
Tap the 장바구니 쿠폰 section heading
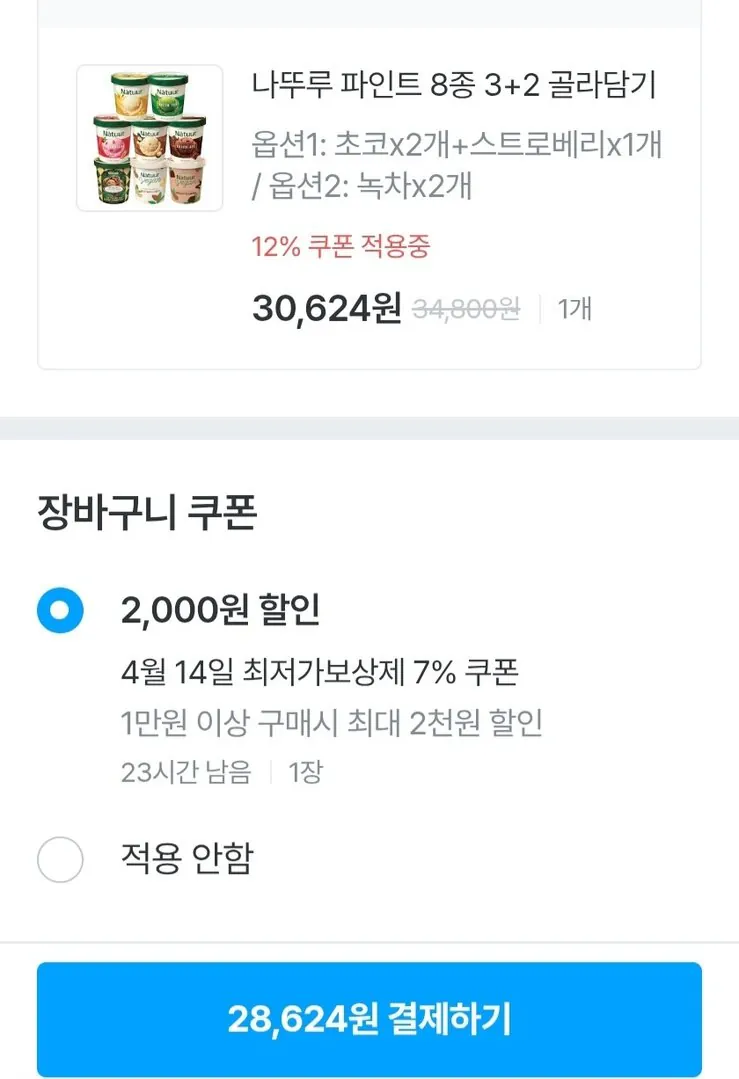(147, 514)
